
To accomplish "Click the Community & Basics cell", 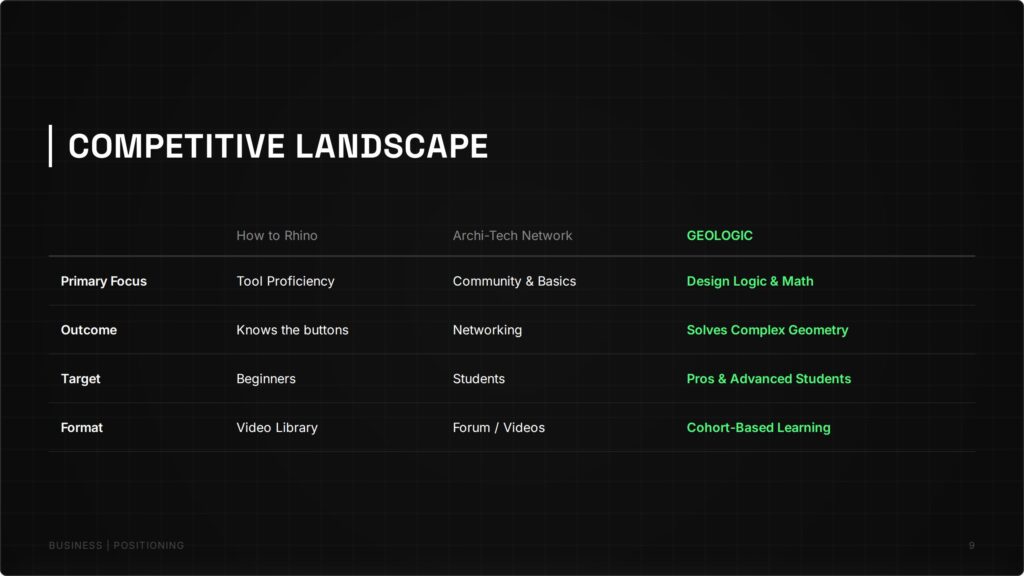I will click(x=514, y=281).
